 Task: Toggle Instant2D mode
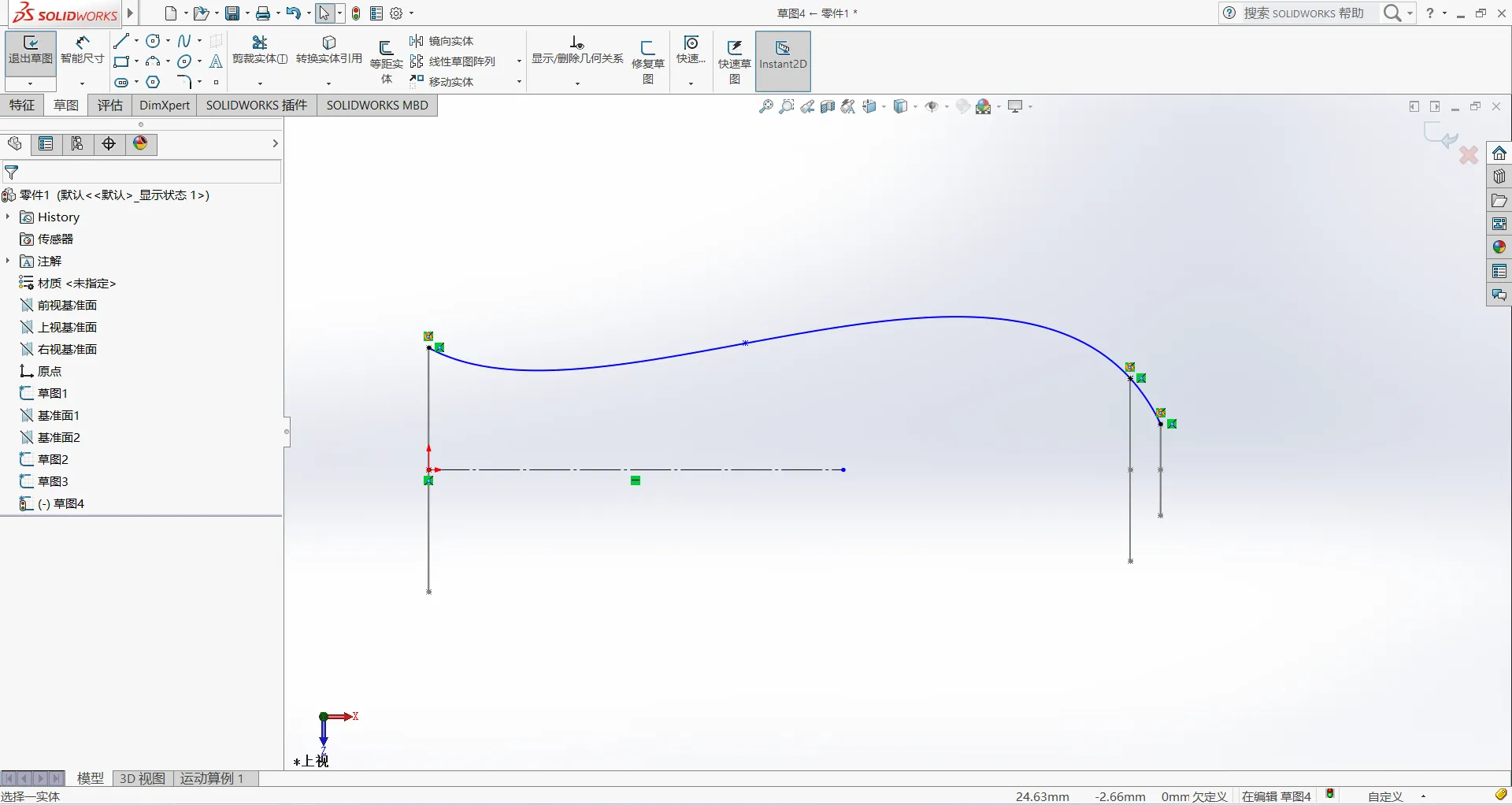point(783,61)
